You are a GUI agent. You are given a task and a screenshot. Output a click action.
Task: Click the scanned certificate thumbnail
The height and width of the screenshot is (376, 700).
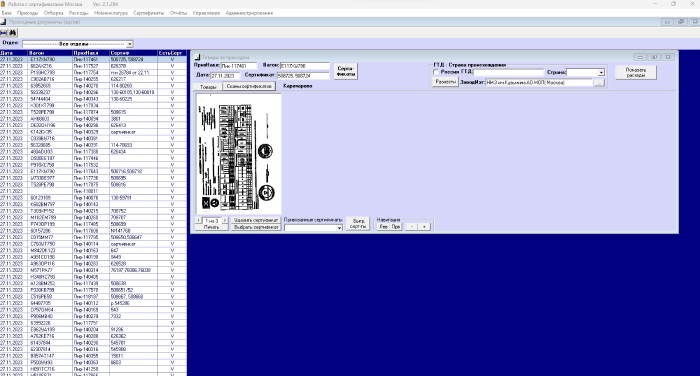[238, 154]
